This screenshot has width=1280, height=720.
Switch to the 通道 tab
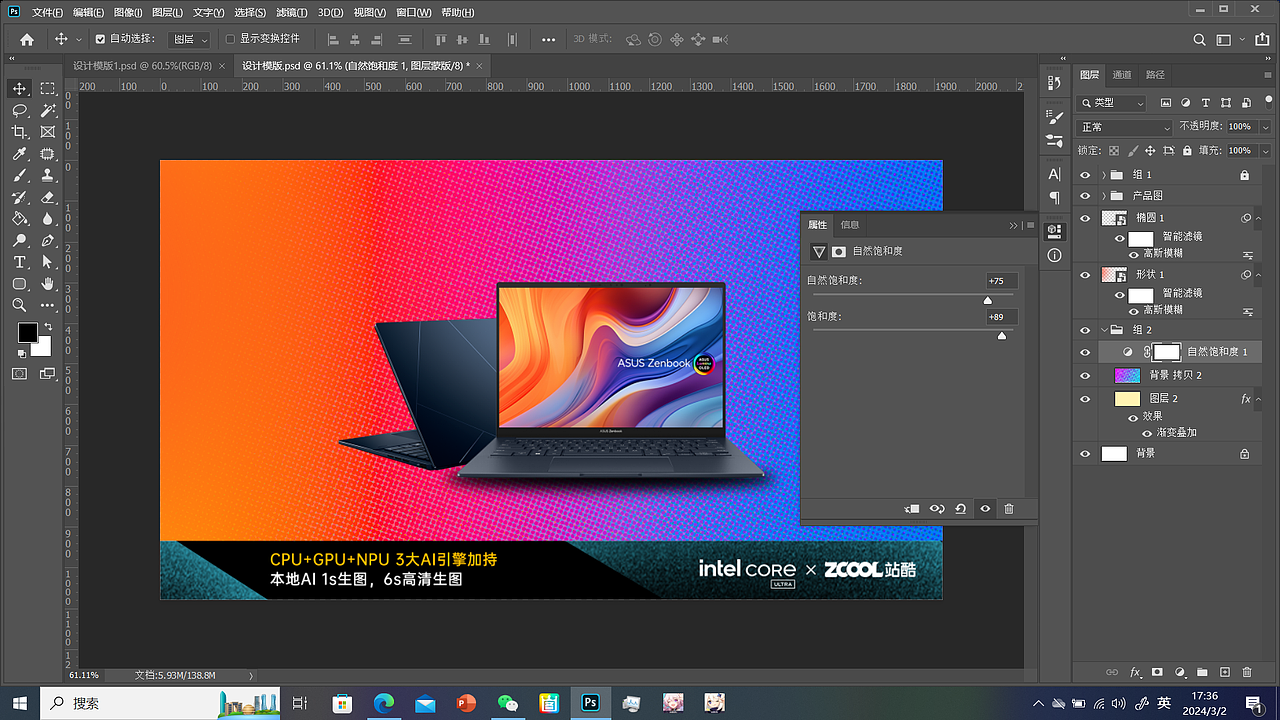(1122, 75)
